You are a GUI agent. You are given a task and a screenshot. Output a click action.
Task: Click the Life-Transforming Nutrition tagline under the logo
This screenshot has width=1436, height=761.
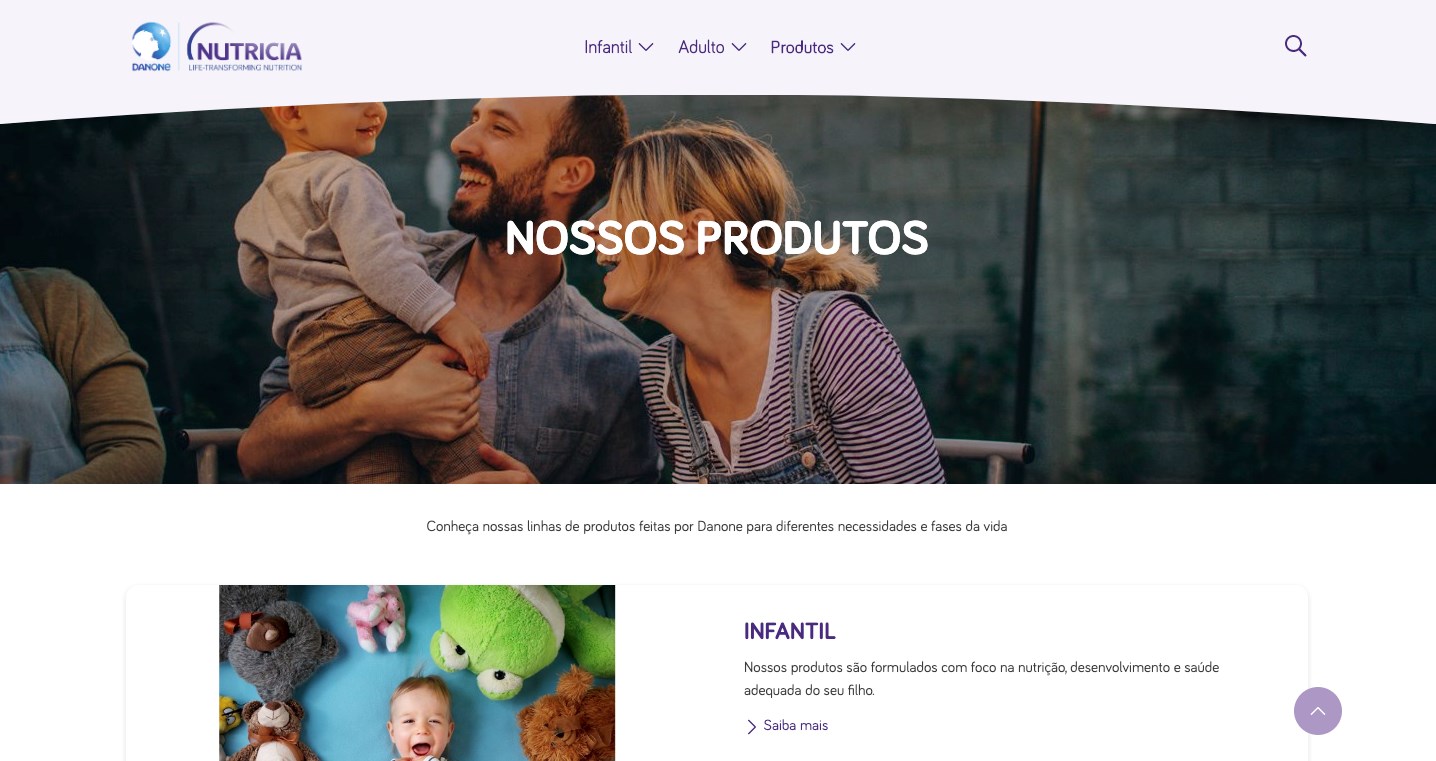pyautogui.click(x=245, y=67)
